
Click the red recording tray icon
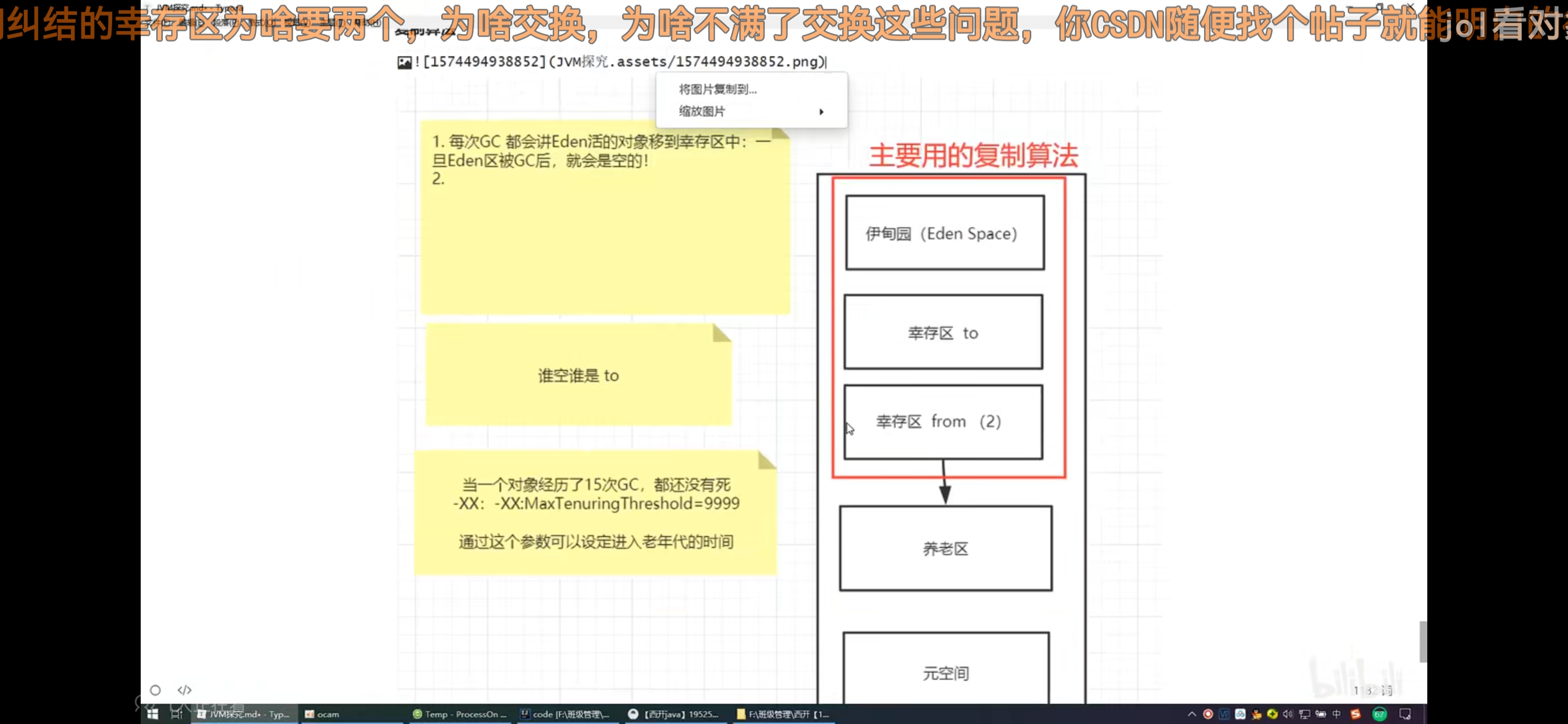coord(1208,713)
